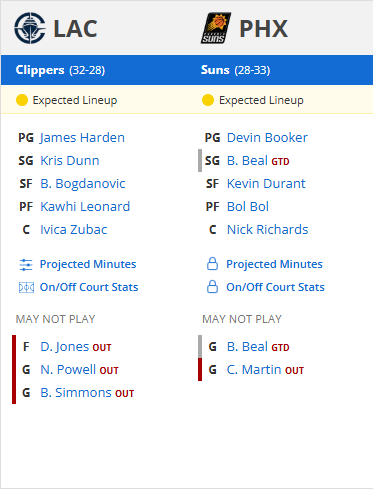The image size is (373, 489).
Task: Open Suns On/Off Court Stats link
Action: [275, 287]
